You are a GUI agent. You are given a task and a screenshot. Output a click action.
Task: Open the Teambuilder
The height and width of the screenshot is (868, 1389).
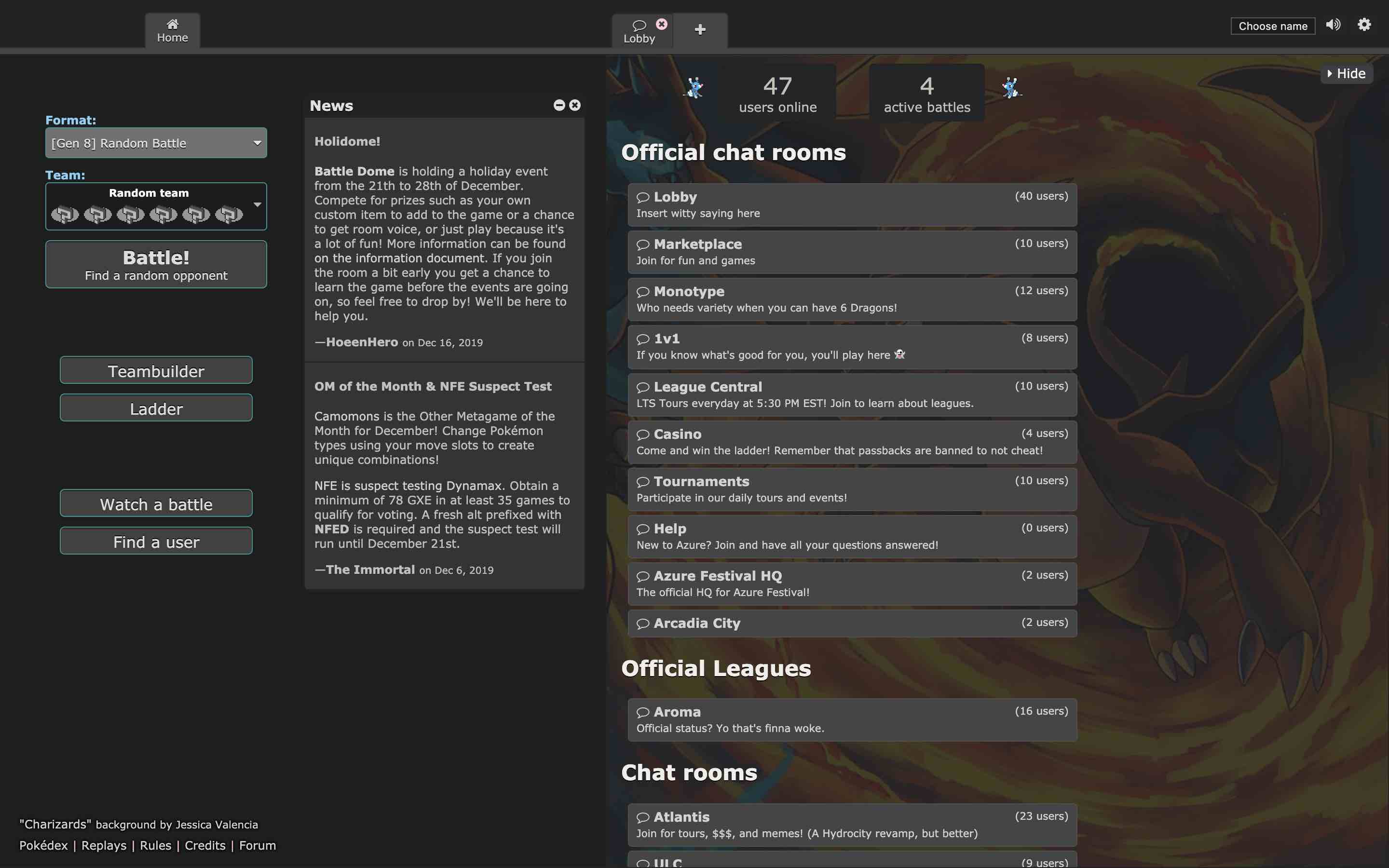coord(156,371)
